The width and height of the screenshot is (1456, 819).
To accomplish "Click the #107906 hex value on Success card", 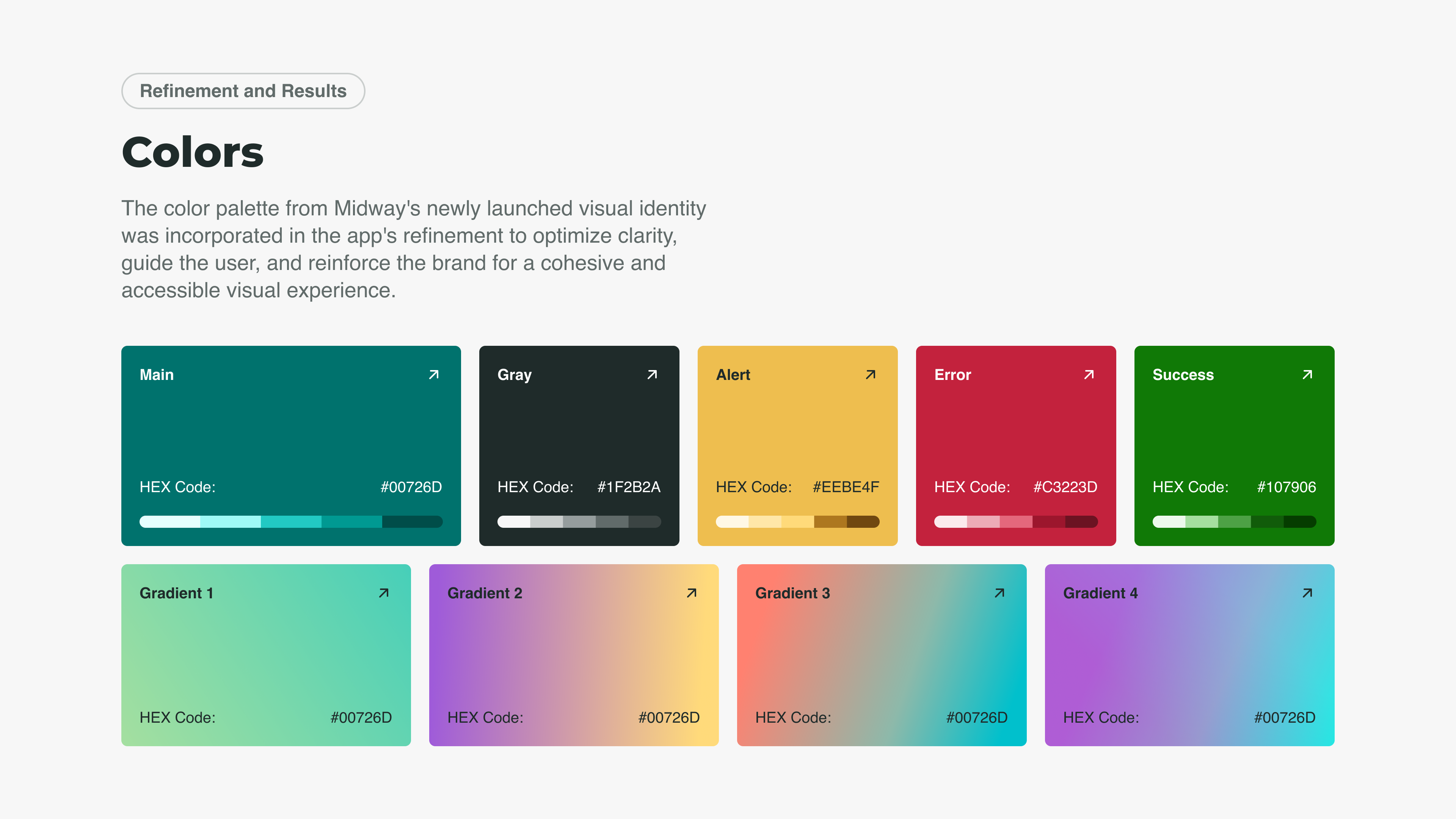I will (x=1286, y=487).
